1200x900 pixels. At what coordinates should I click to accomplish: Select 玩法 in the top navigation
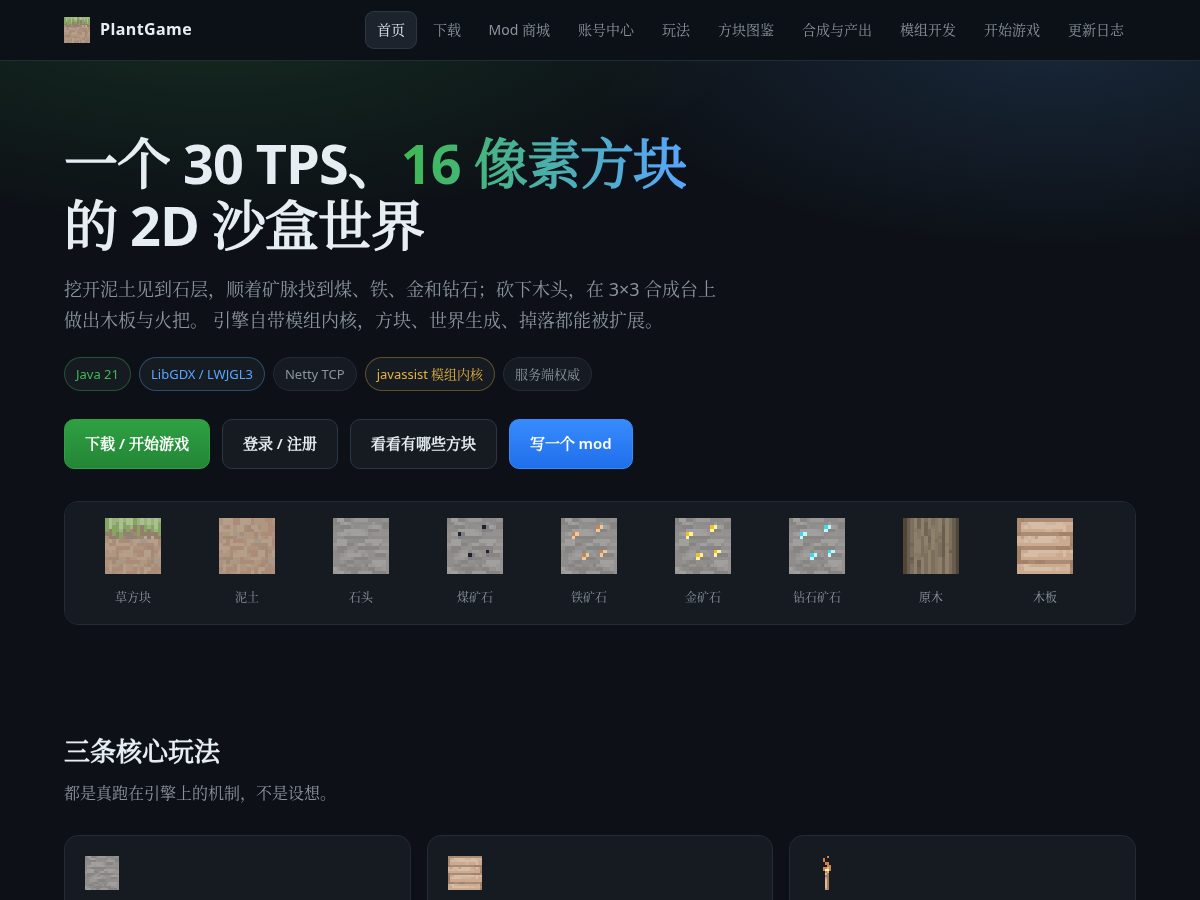coord(676,30)
